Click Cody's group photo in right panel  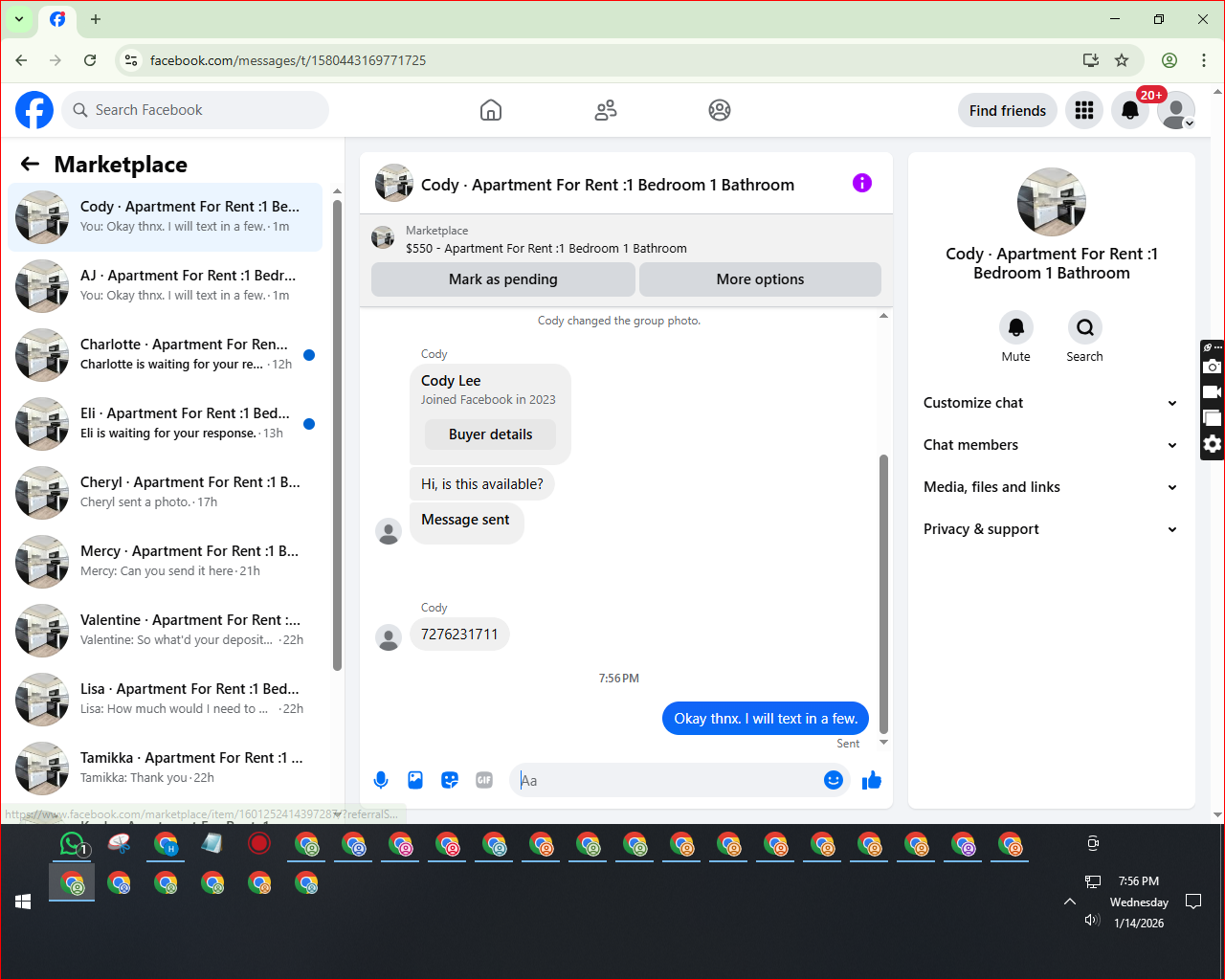[x=1052, y=202]
